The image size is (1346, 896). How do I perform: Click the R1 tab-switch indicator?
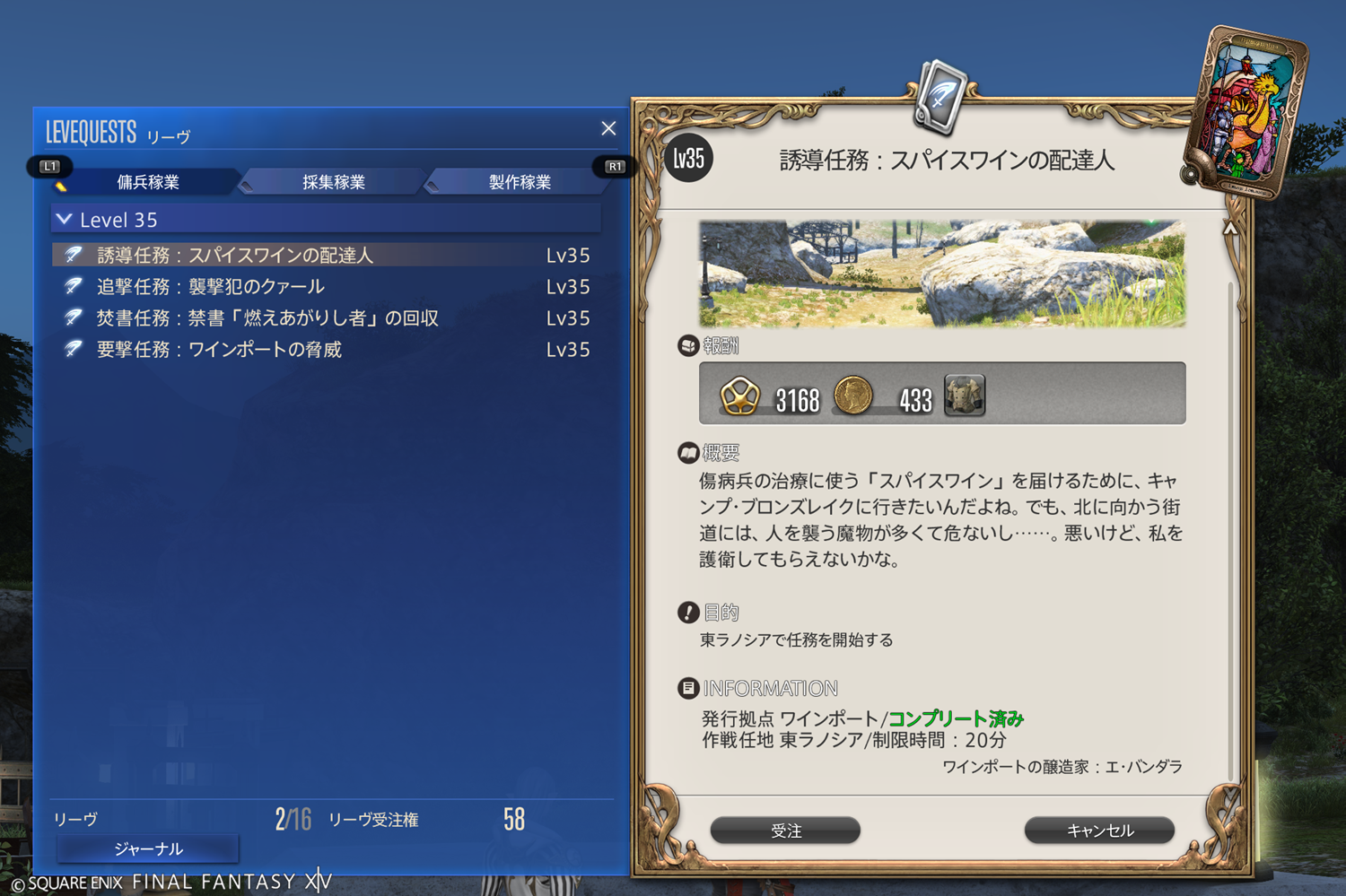pyautogui.click(x=615, y=166)
